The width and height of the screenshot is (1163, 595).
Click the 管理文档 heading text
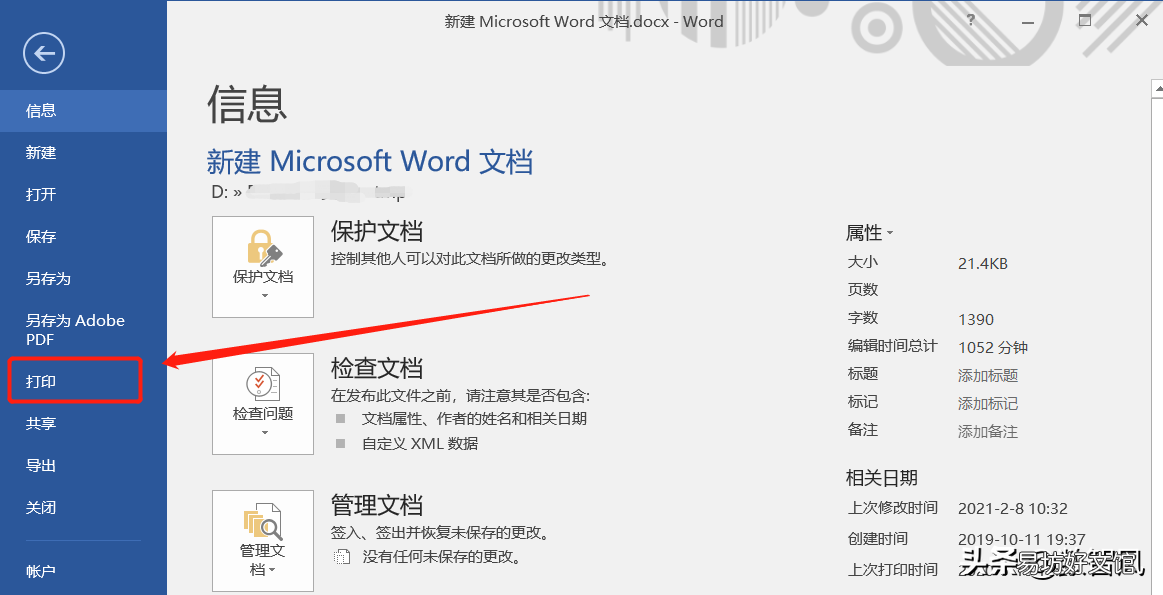pyautogui.click(x=377, y=504)
